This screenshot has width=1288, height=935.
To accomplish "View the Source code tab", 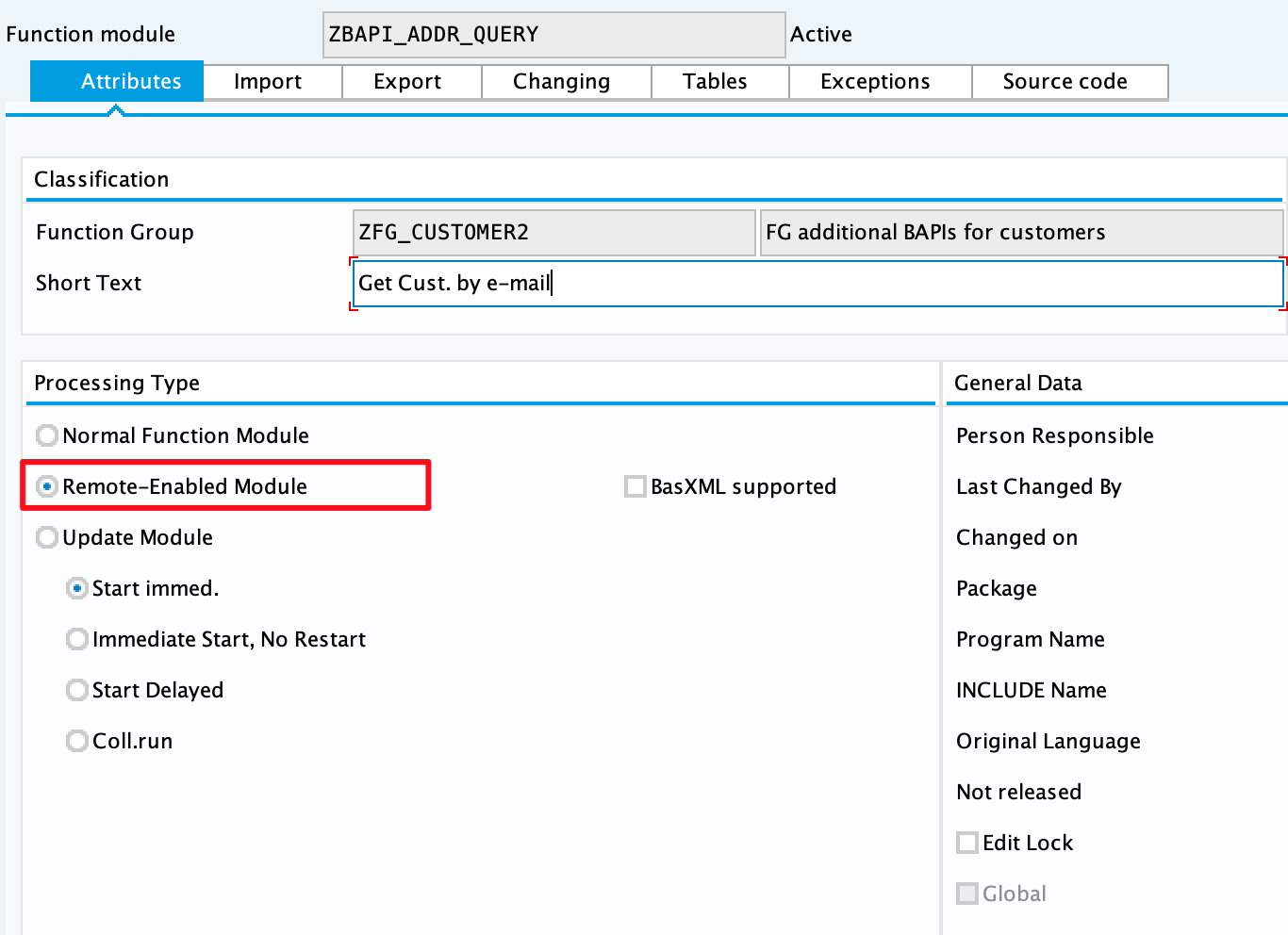I will pos(1065,82).
